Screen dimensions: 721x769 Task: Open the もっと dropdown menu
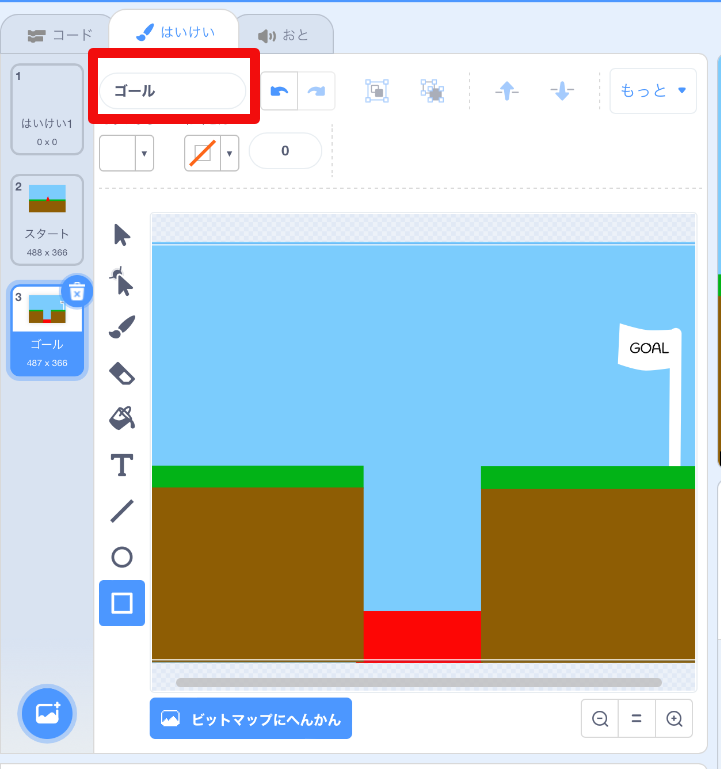click(x=653, y=91)
